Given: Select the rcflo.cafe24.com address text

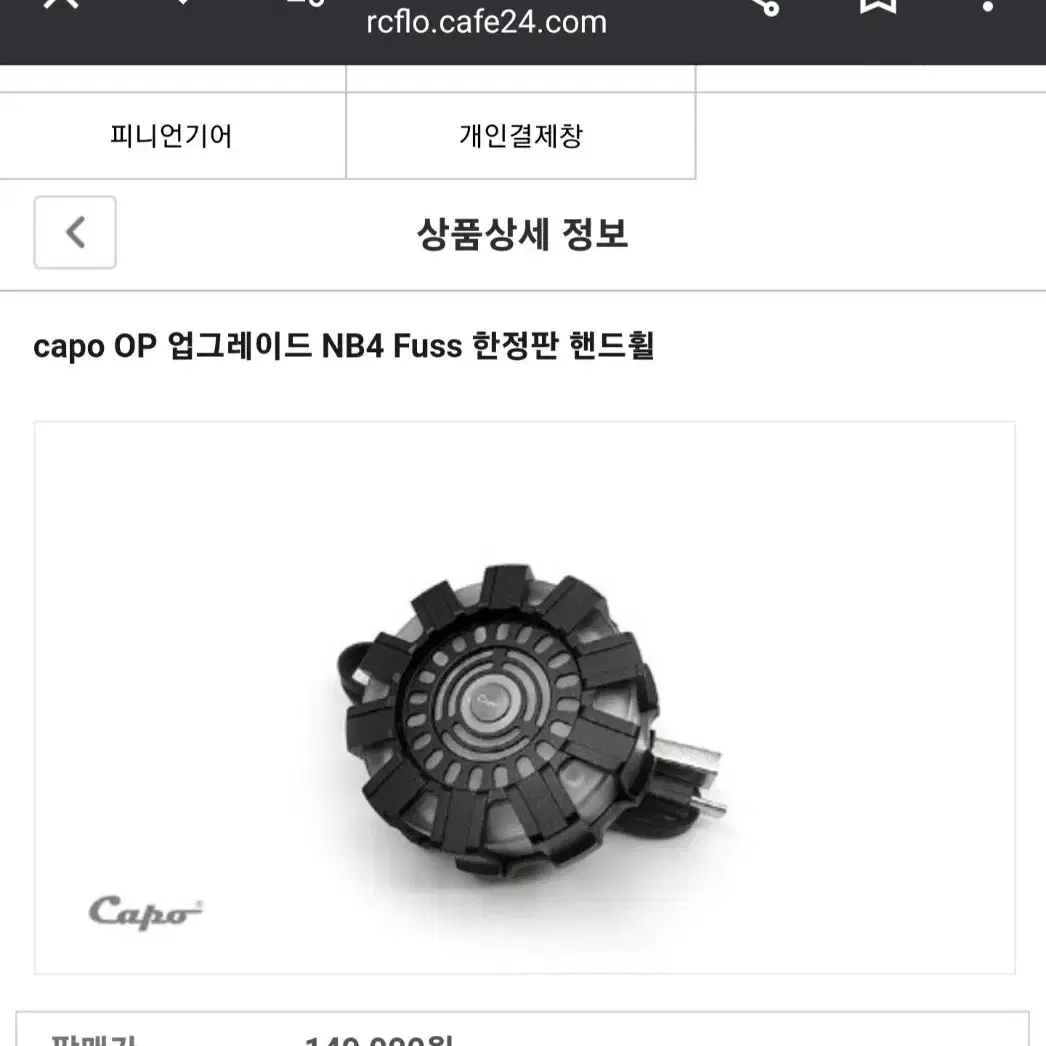Looking at the screenshot, I should (486, 23).
